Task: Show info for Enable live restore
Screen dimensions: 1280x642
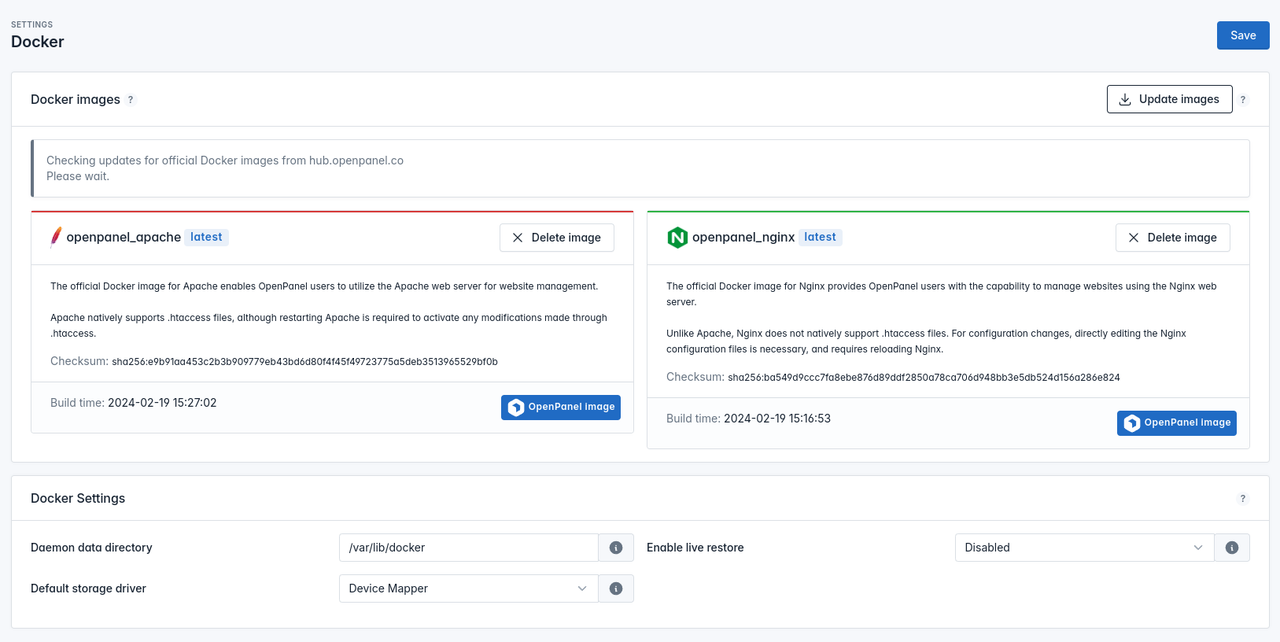Action: [x=1232, y=547]
